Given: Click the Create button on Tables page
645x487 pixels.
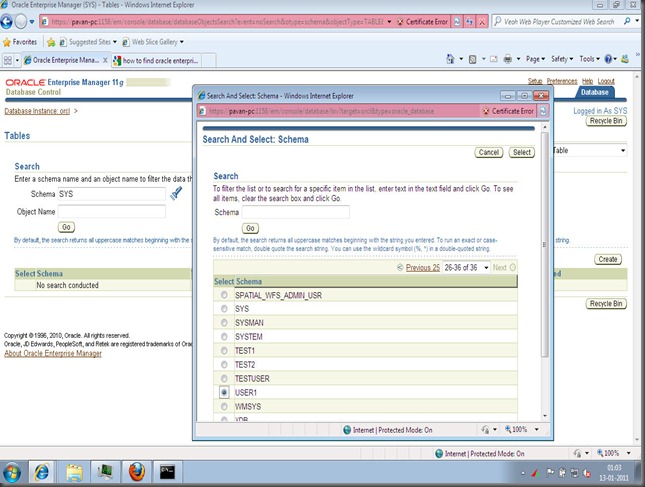Looking at the screenshot, I should click(608, 260).
